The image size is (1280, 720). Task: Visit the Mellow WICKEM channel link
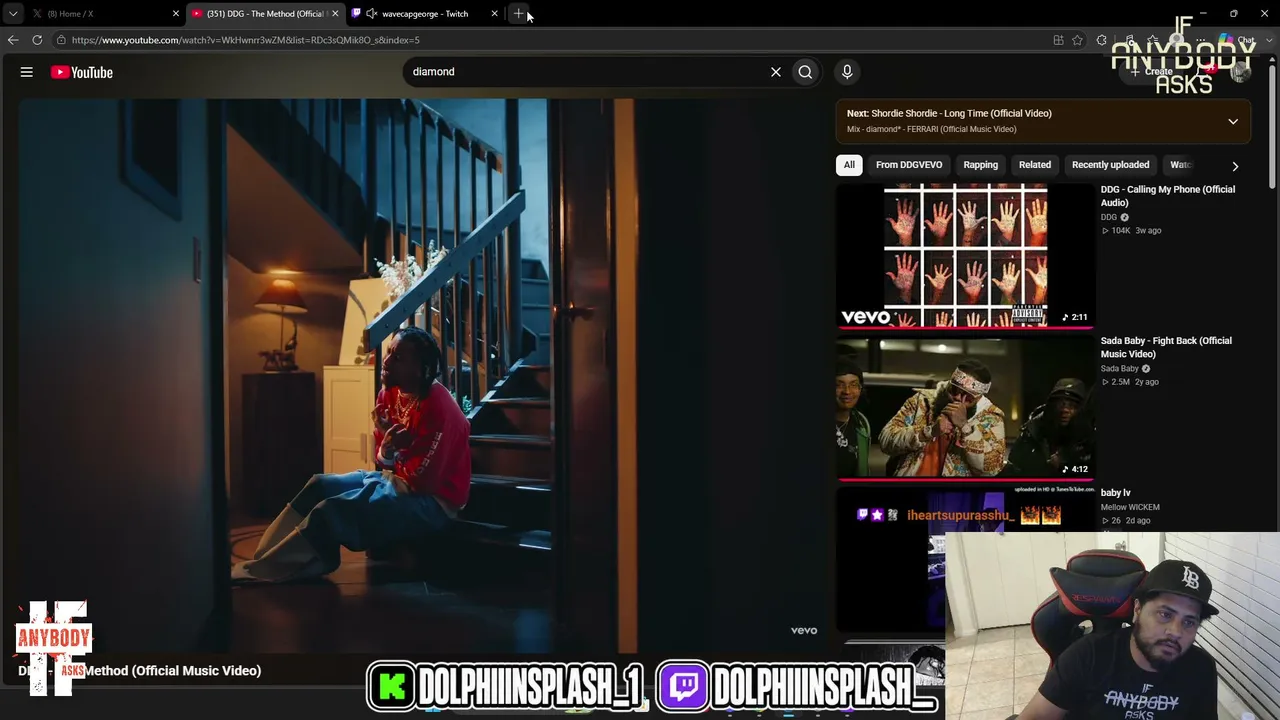click(1130, 508)
